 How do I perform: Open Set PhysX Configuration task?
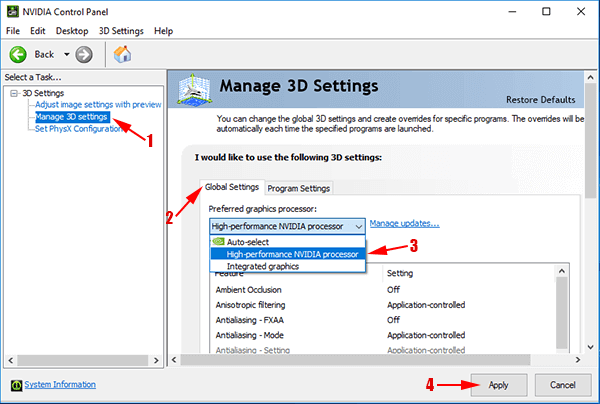[x=79, y=129]
